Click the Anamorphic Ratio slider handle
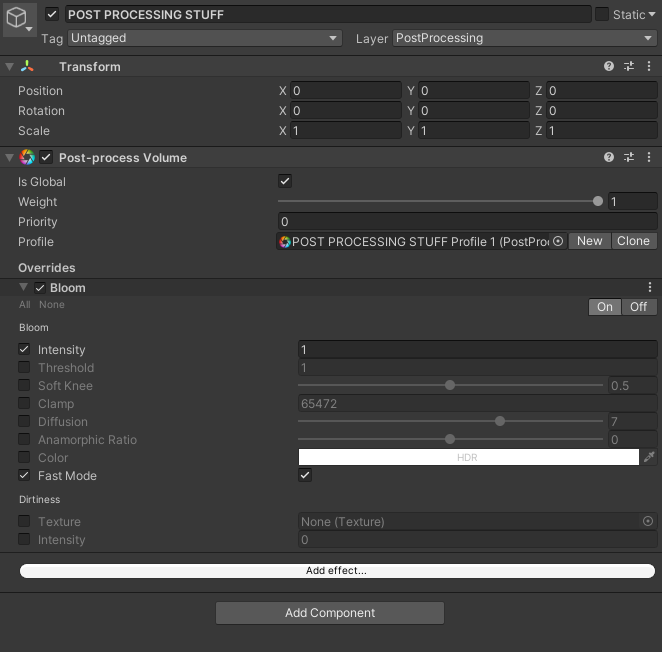The width and height of the screenshot is (662, 652). point(450,439)
